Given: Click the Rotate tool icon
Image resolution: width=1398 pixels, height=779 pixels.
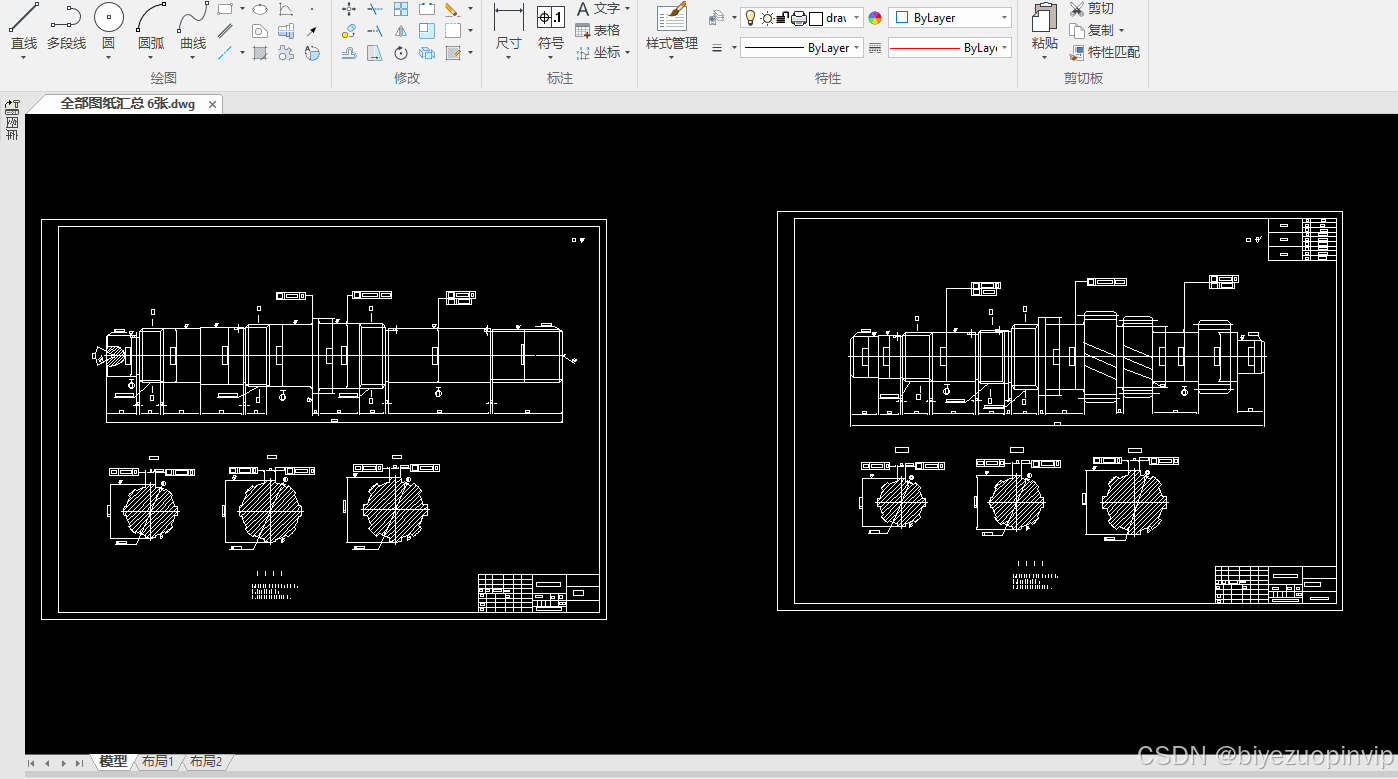Looking at the screenshot, I should point(401,53).
